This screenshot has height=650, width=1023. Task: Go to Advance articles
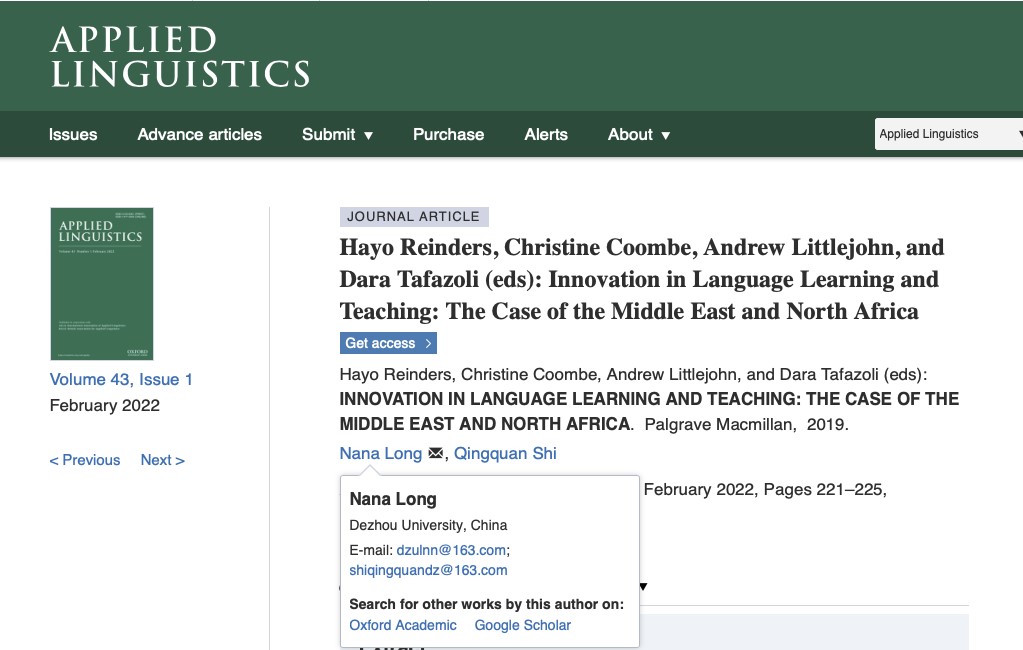(x=199, y=135)
